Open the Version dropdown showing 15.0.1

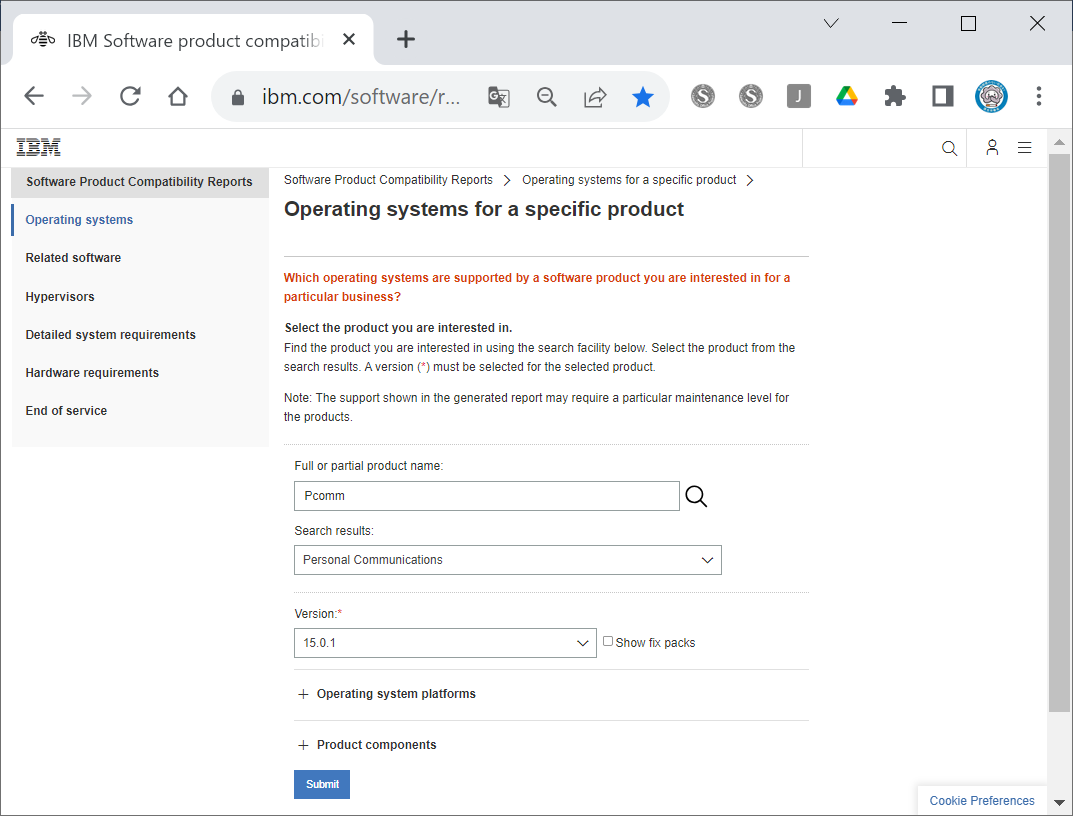click(x=445, y=643)
